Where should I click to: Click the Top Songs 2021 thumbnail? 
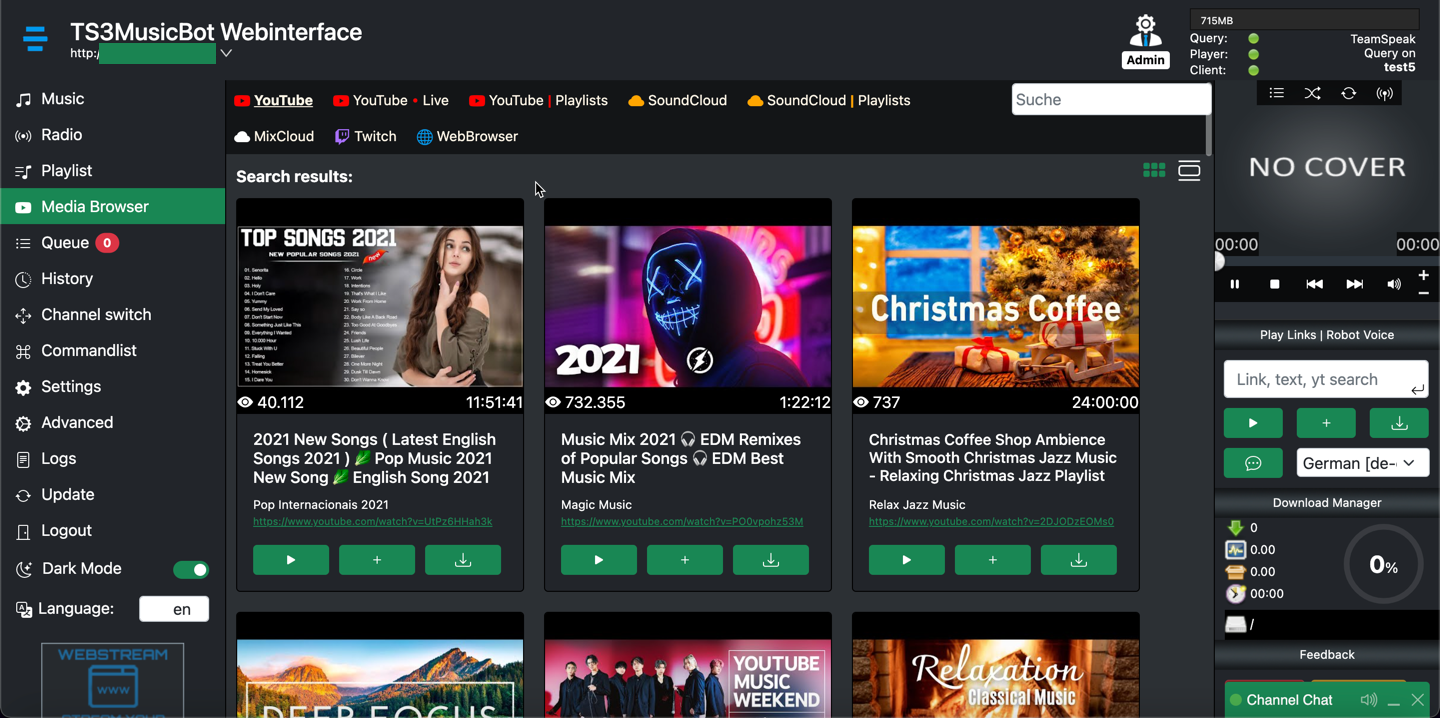(x=380, y=306)
